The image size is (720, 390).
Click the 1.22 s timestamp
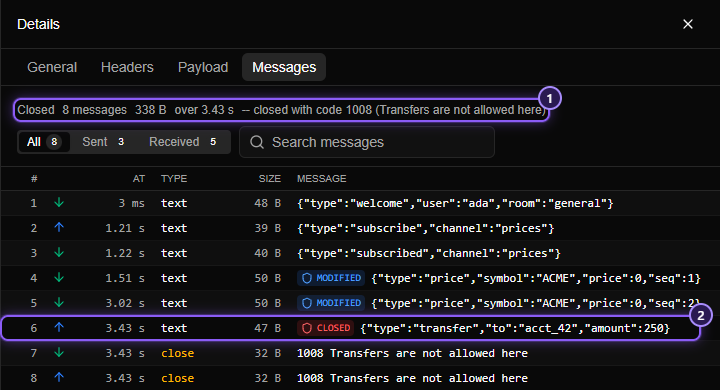click(x=125, y=253)
